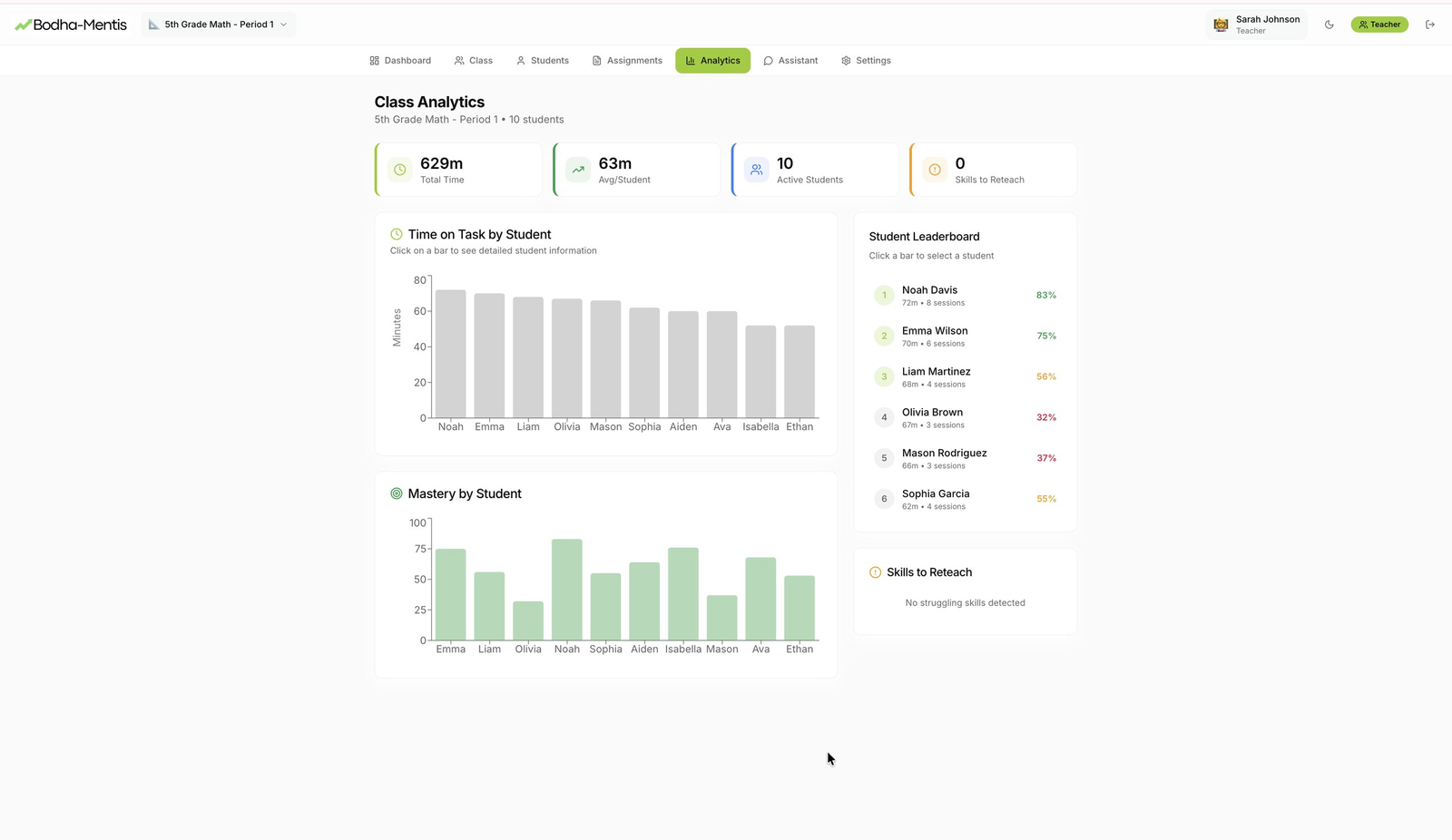
Task: Go to the Assignments tab
Action: [x=627, y=61]
